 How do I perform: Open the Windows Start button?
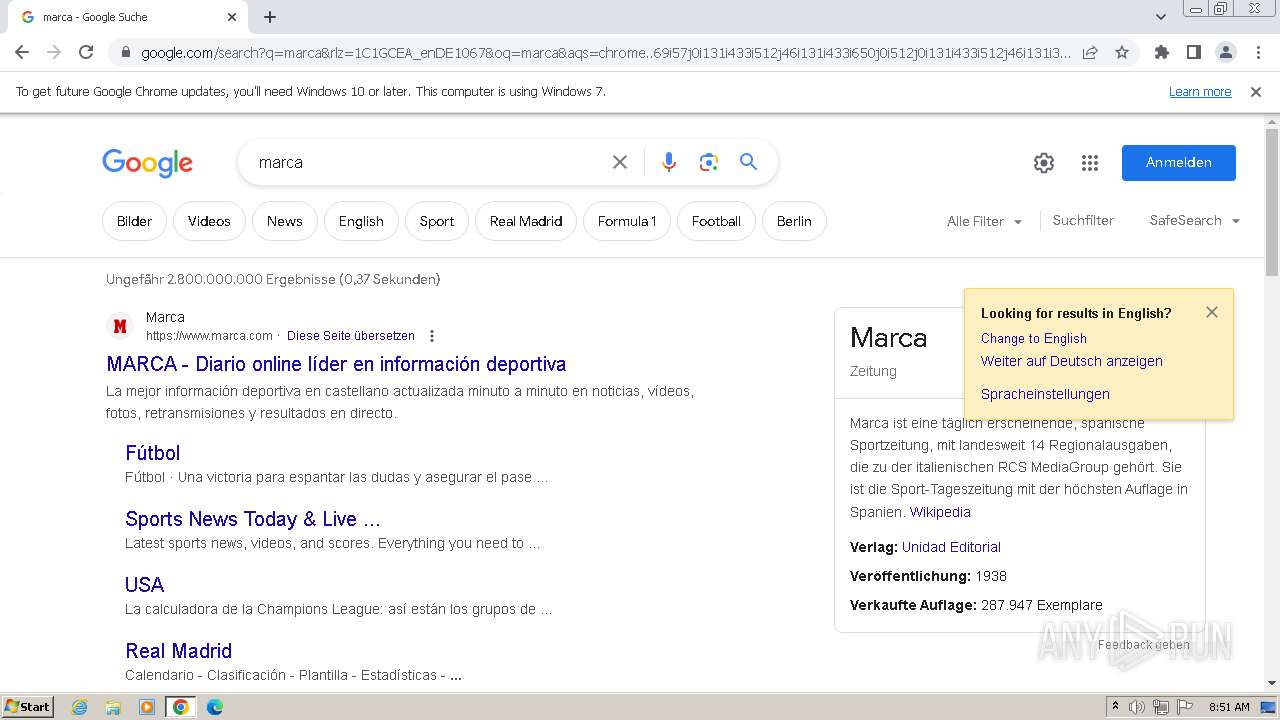(27, 707)
